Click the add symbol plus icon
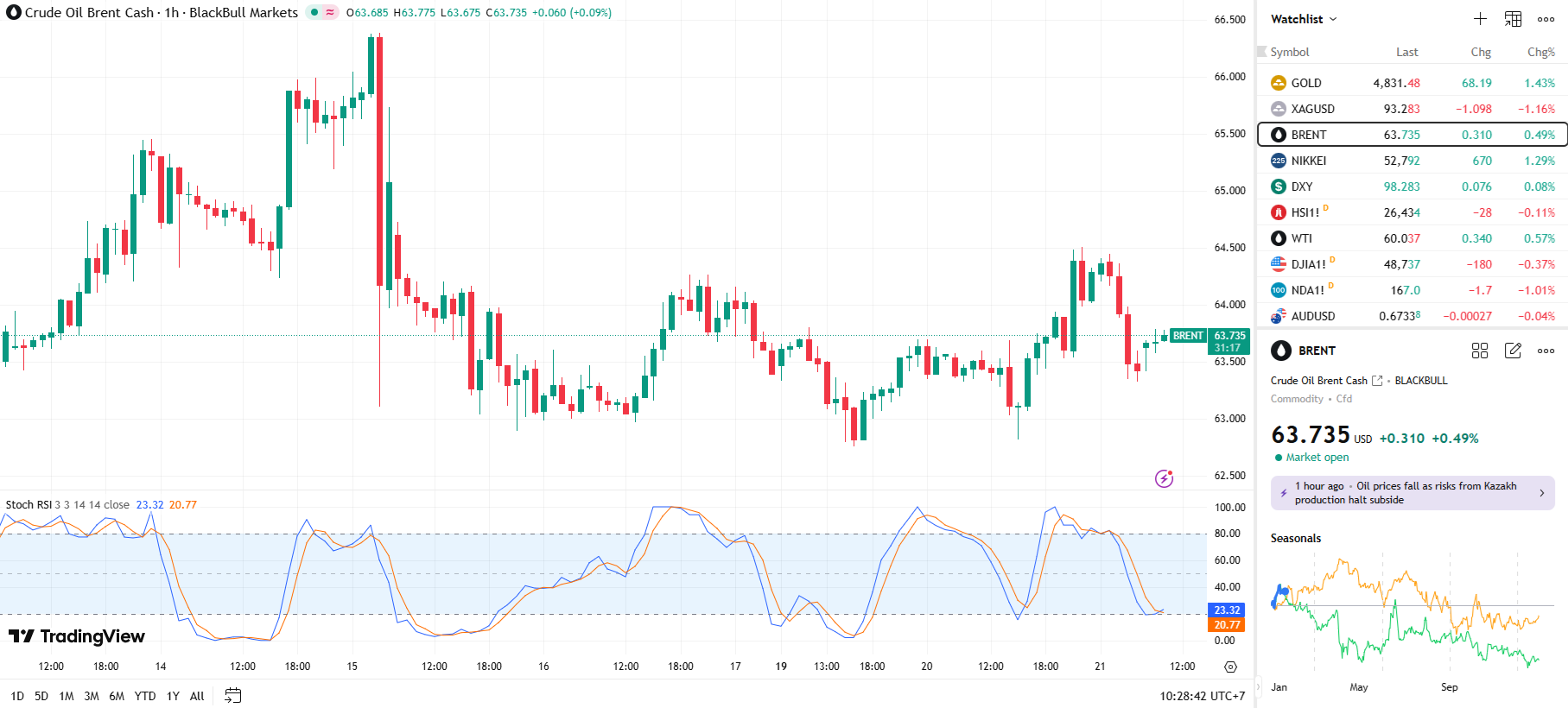Image resolution: width=1568 pixels, height=708 pixels. click(1480, 19)
